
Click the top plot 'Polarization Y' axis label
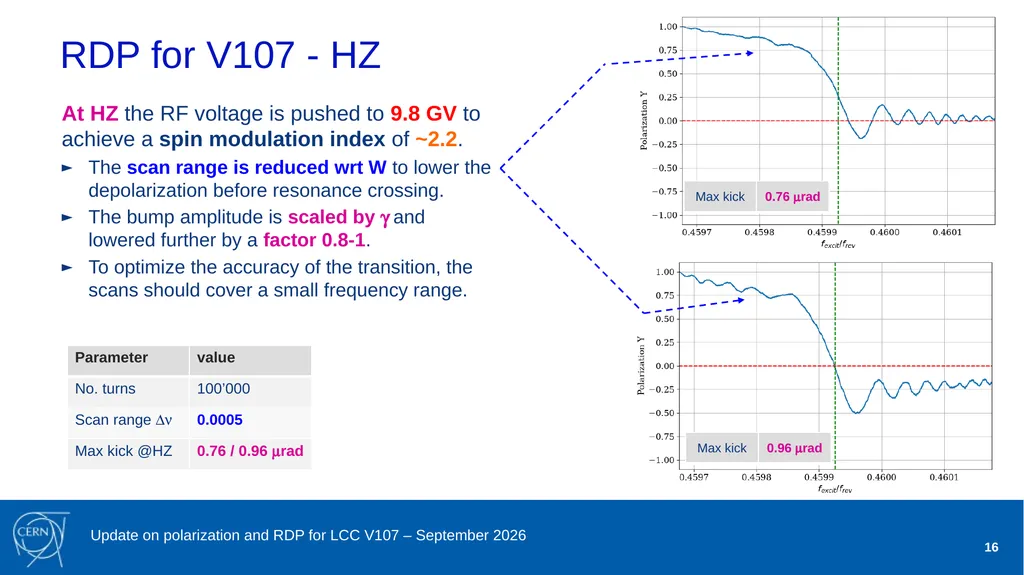(x=644, y=121)
